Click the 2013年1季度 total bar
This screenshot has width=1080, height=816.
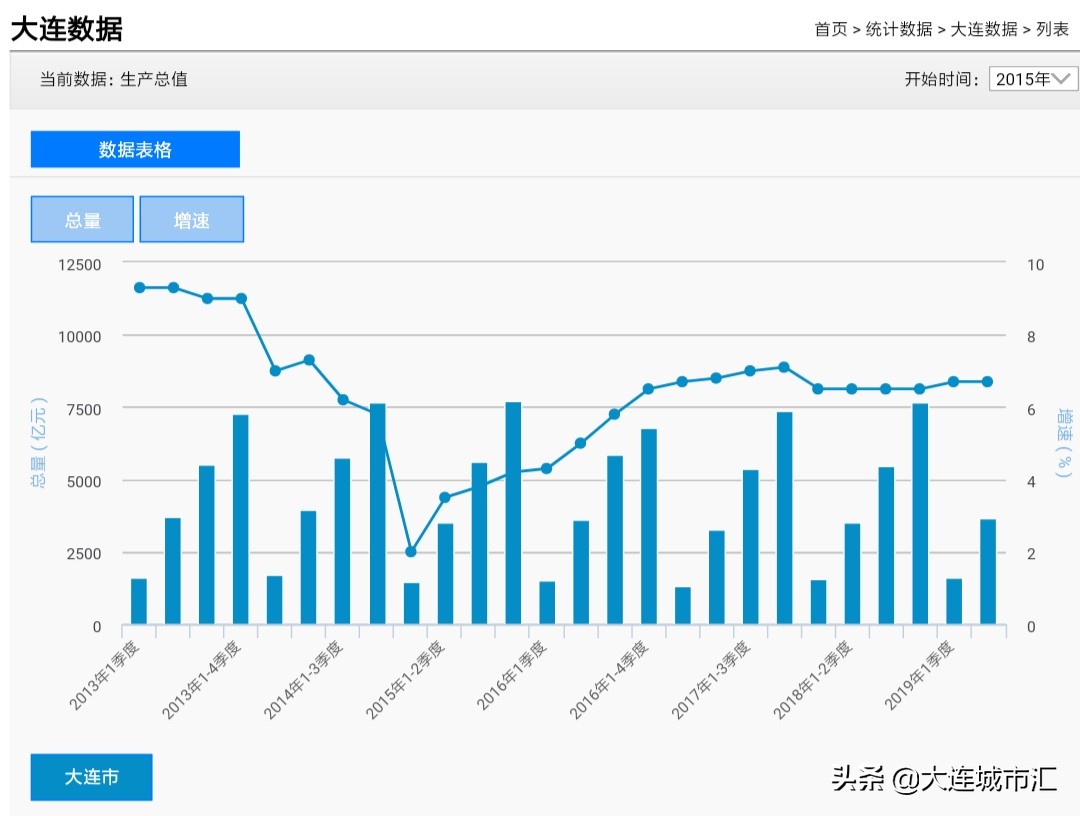(x=139, y=601)
